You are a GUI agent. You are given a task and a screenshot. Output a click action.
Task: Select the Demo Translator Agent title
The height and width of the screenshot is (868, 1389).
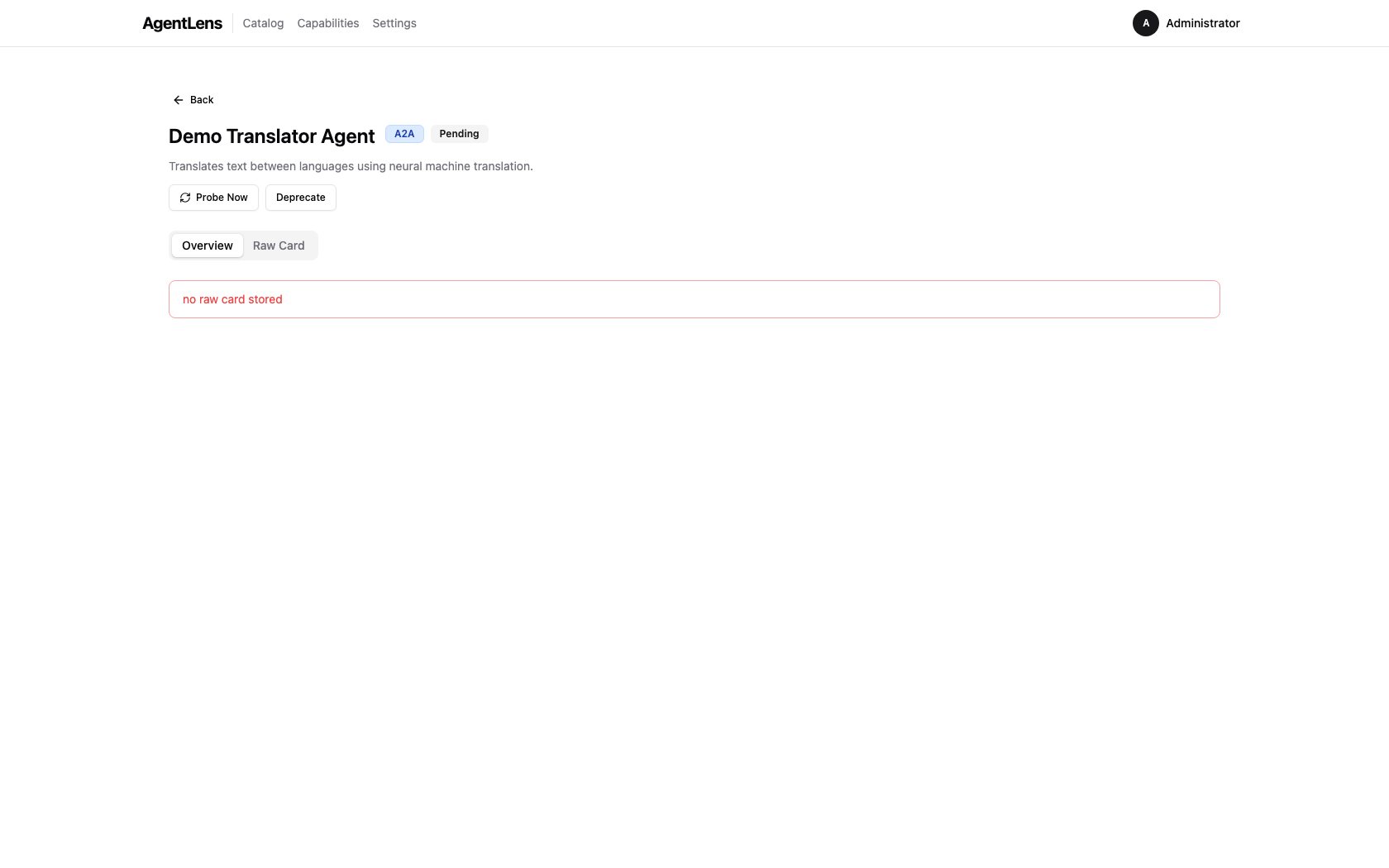(x=271, y=136)
